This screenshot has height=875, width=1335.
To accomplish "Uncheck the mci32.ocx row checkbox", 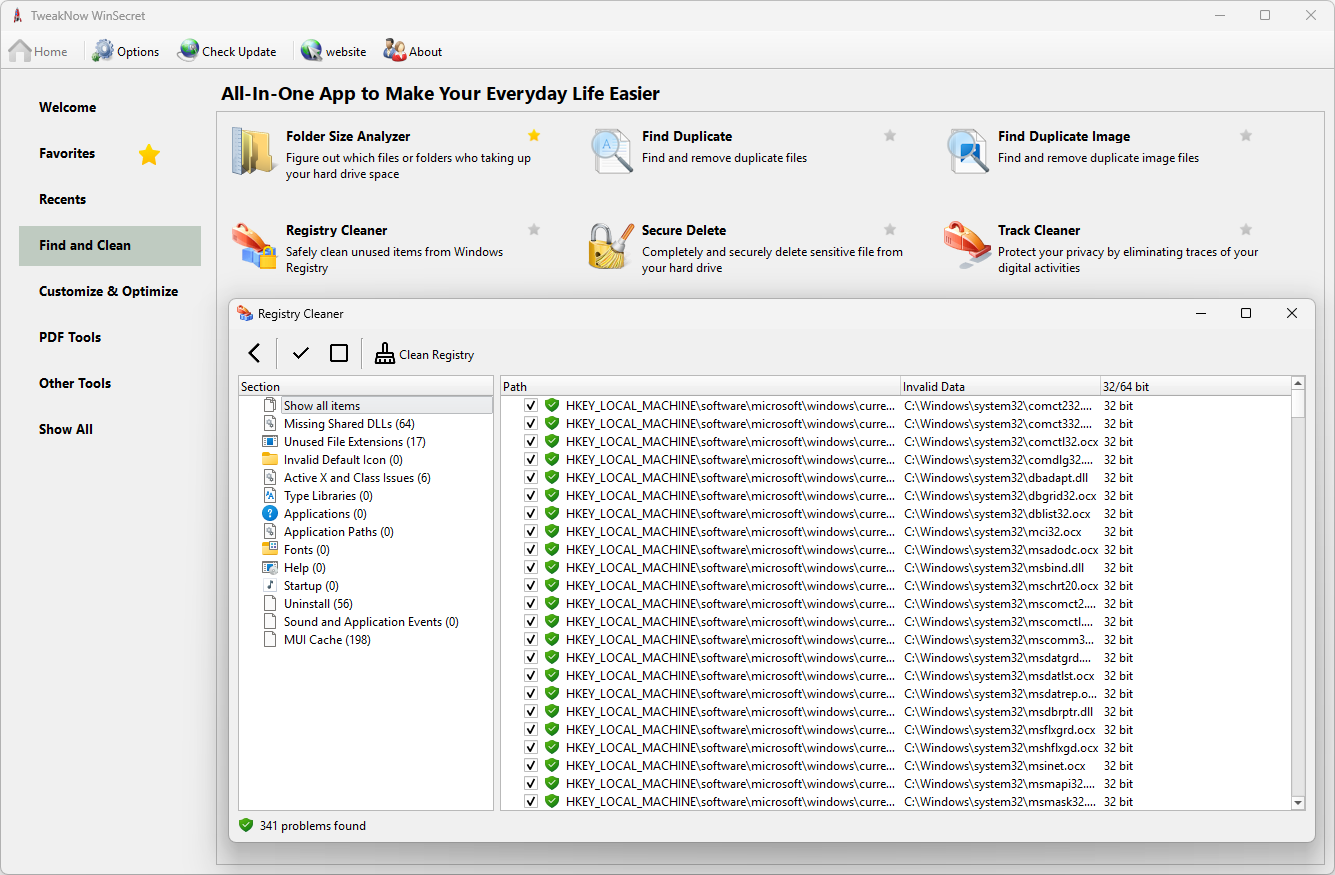I will point(531,531).
